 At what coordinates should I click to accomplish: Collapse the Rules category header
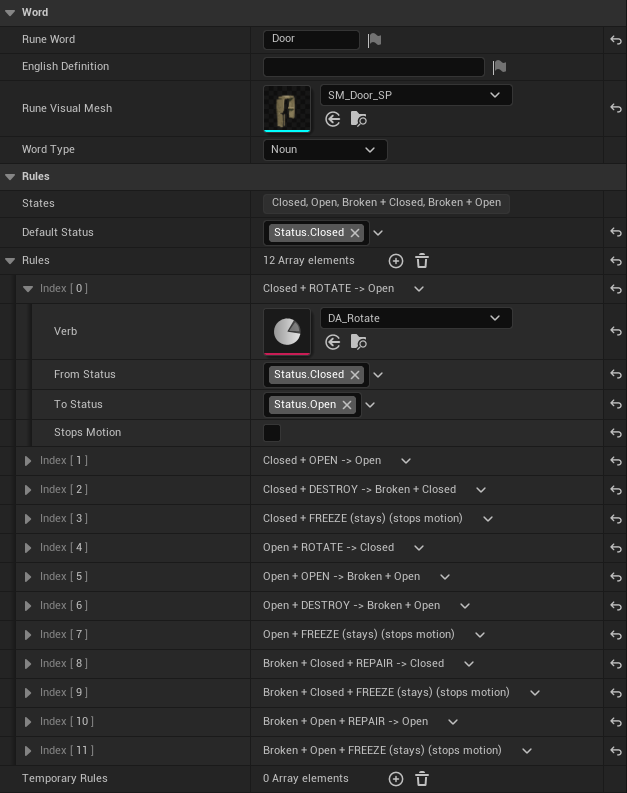[x=10, y=177]
